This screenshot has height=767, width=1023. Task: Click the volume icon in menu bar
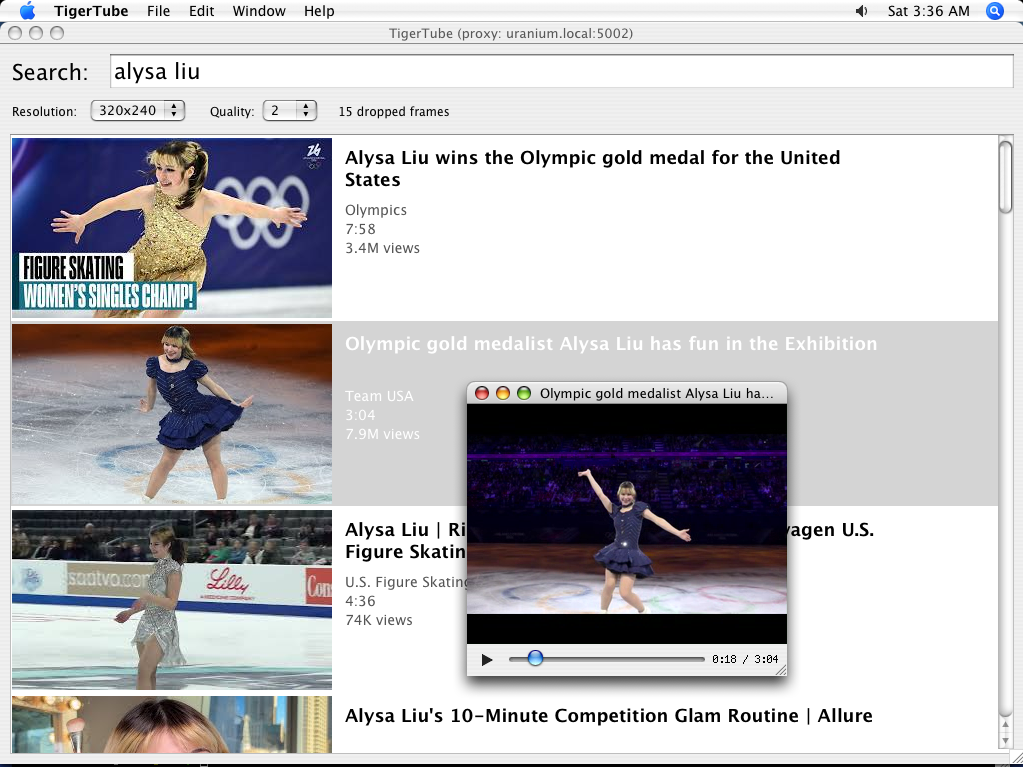(x=861, y=11)
